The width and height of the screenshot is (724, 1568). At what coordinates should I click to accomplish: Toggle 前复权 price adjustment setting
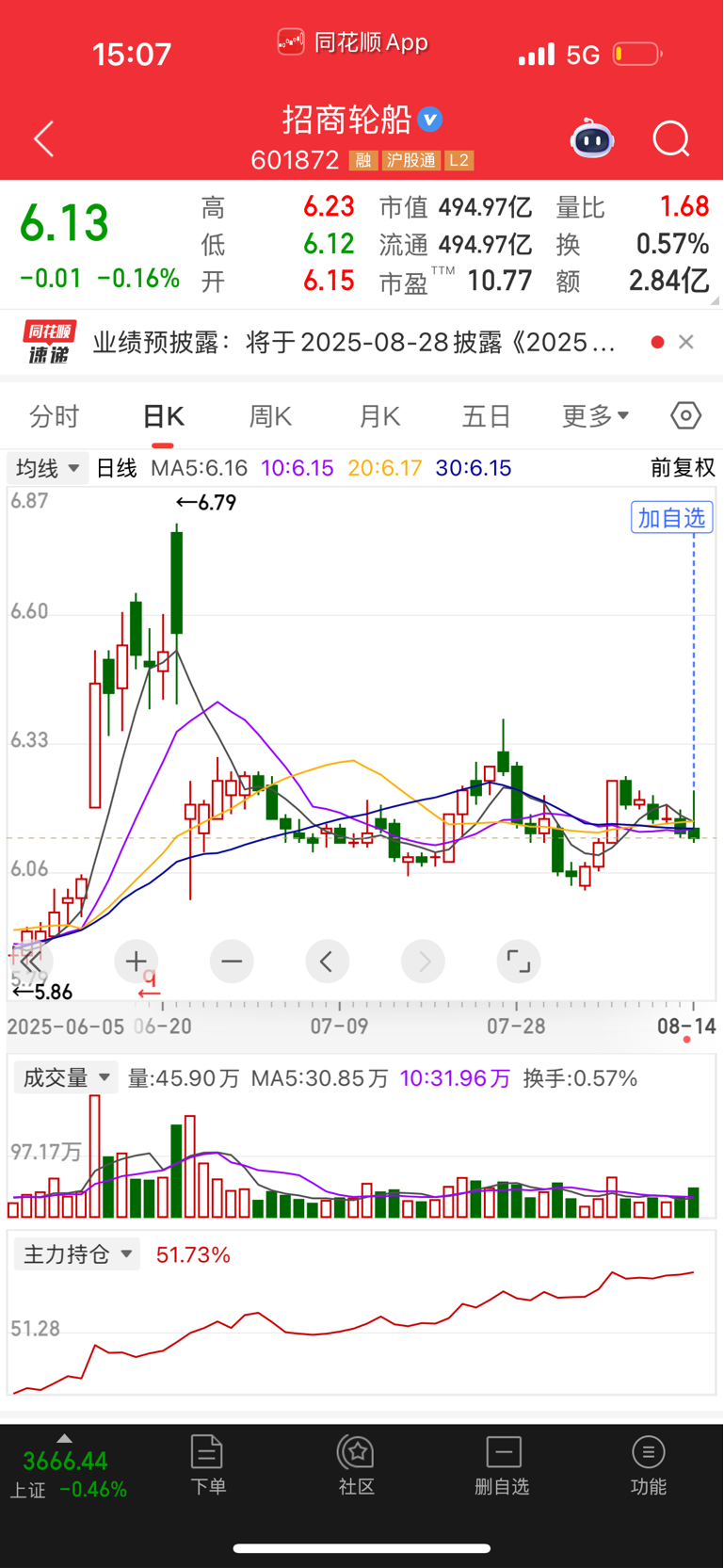point(683,468)
